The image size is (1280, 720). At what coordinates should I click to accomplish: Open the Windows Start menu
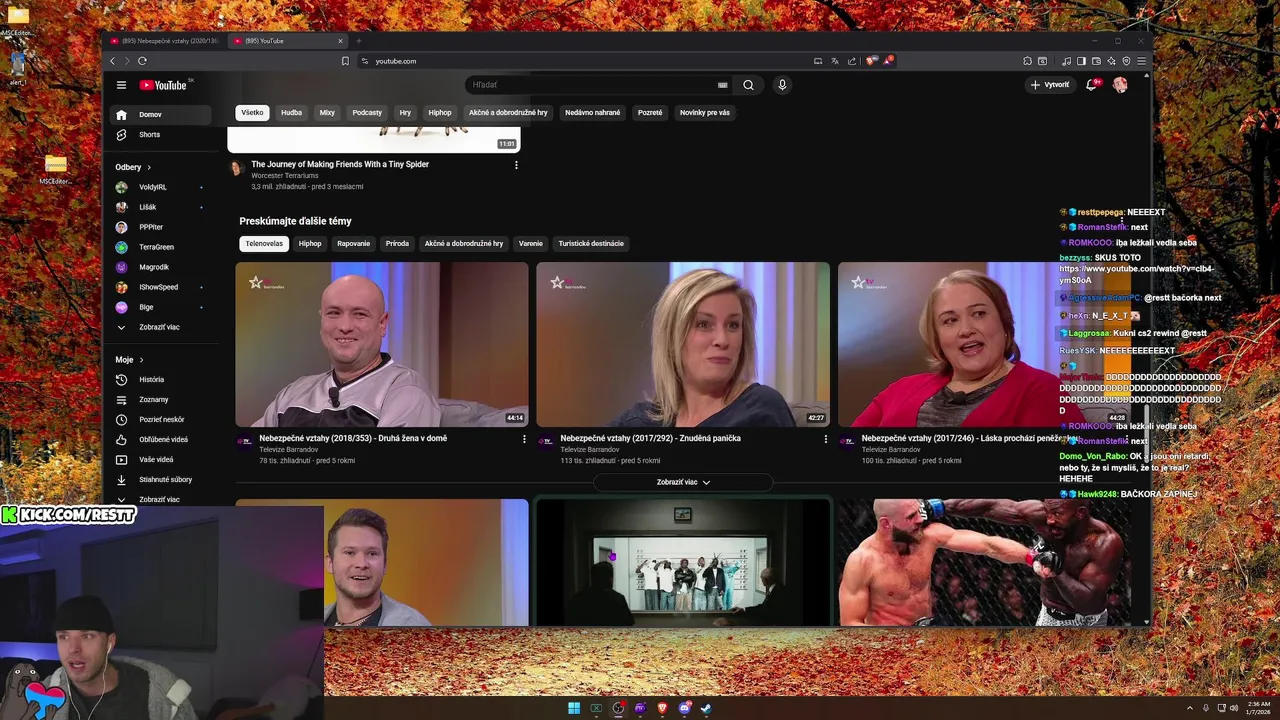pyautogui.click(x=574, y=708)
